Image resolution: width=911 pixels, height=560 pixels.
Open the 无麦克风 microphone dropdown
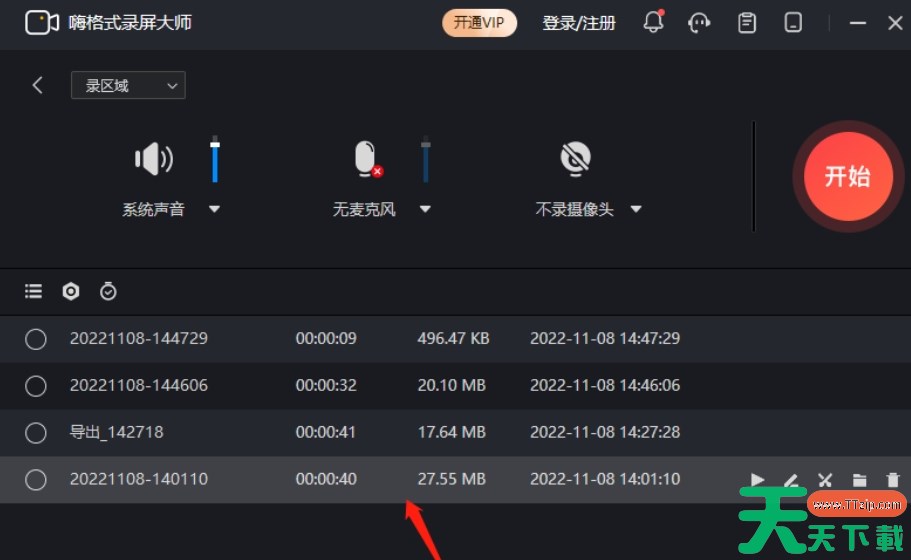(x=425, y=210)
